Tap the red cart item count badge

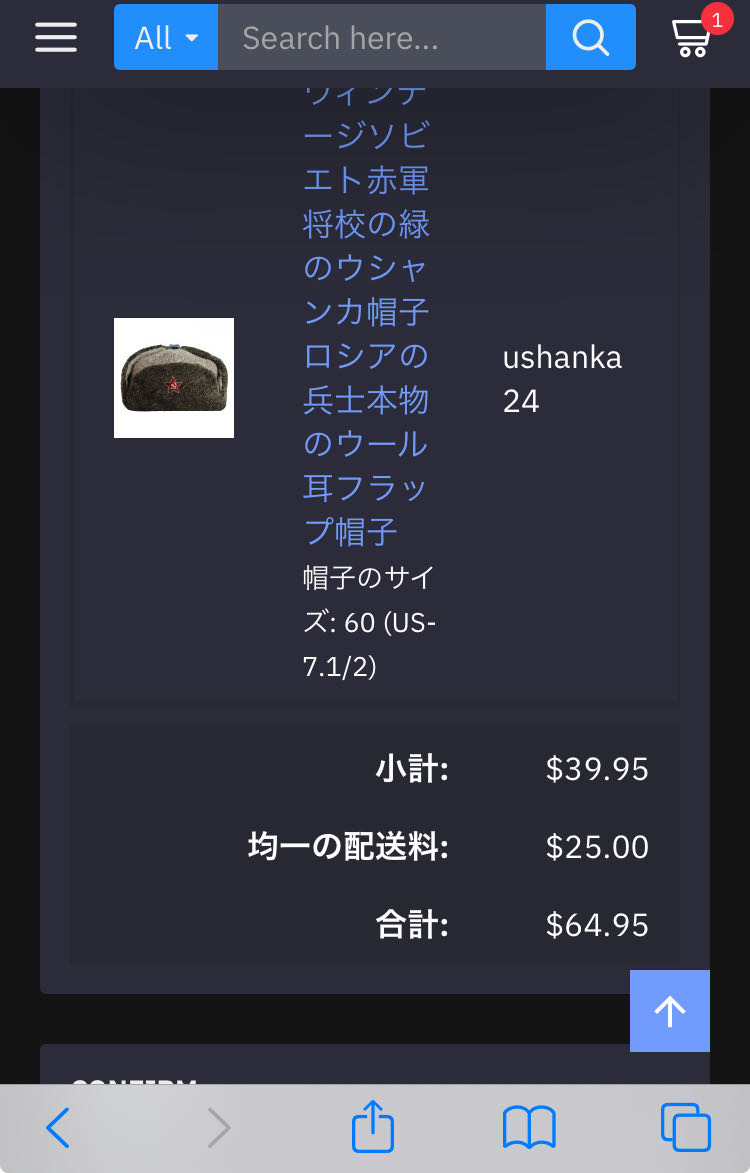tap(716, 19)
